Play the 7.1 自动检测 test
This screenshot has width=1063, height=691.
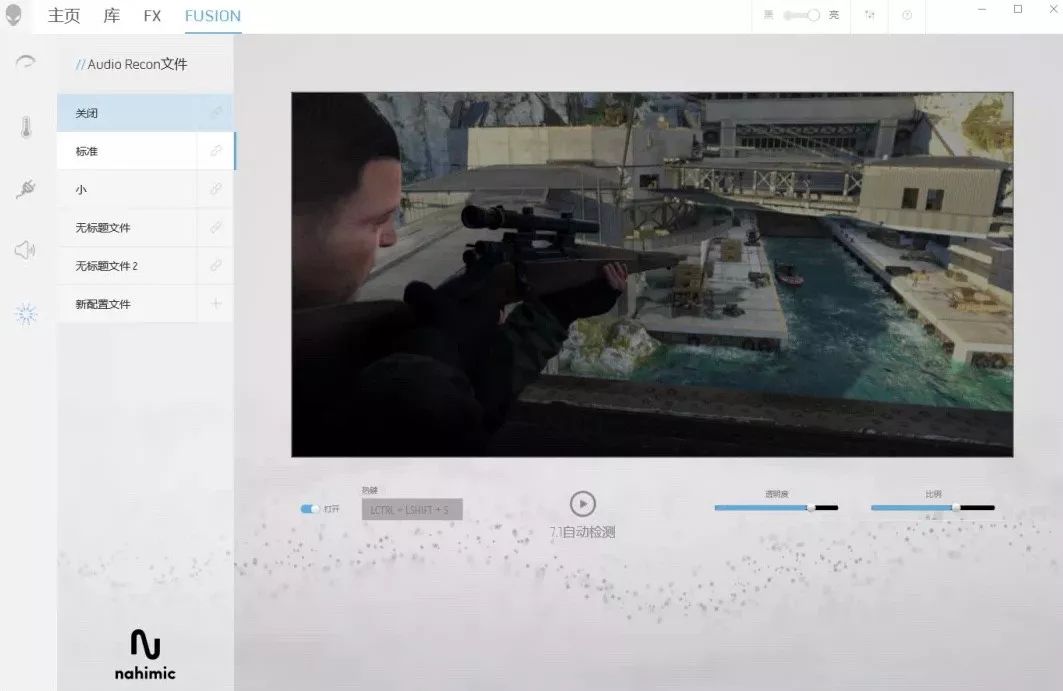[582, 504]
